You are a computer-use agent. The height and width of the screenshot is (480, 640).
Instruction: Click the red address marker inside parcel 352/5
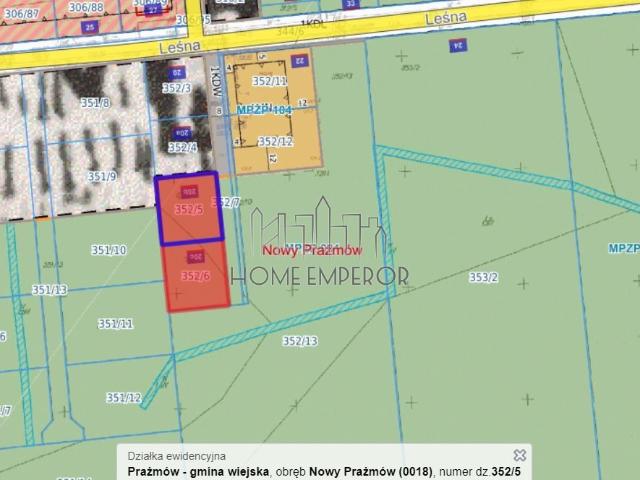point(189,191)
